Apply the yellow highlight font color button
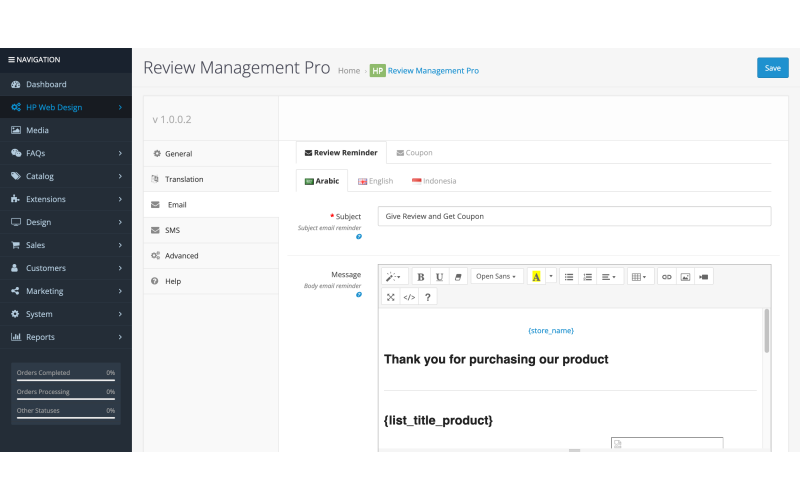The image size is (800, 500). point(536,277)
